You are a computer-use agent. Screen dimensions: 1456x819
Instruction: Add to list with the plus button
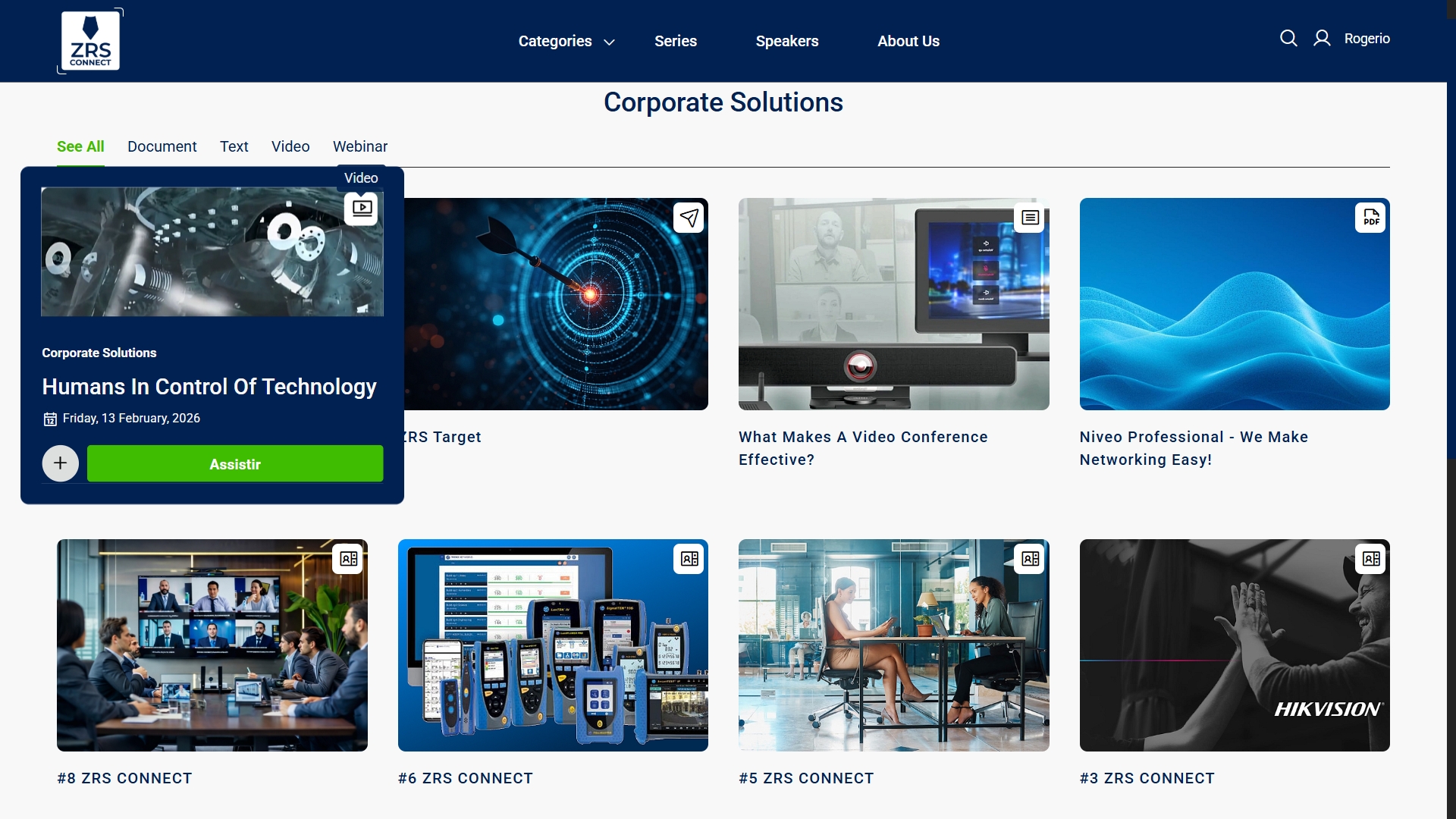click(x=61, y=463)
